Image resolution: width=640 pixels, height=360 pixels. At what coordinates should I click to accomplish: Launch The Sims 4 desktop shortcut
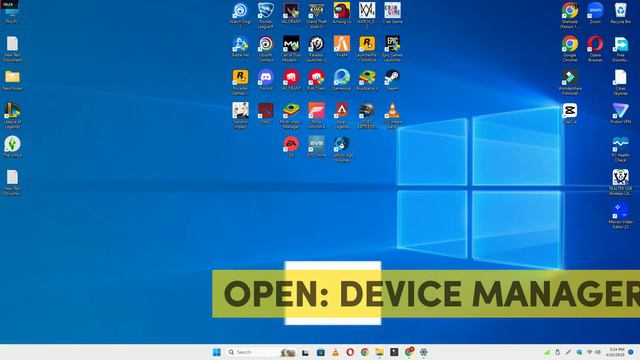point(12,147)
